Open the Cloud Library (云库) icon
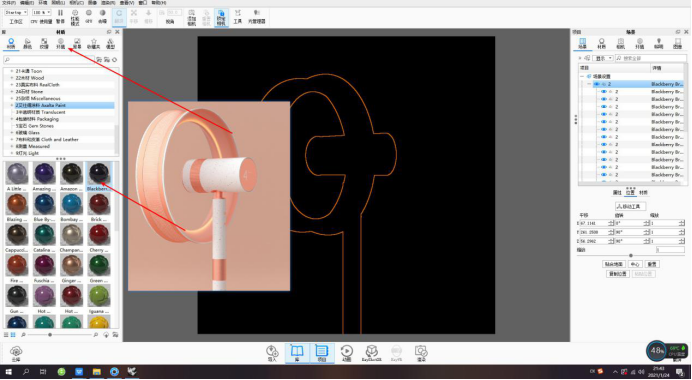 coord(16,354)
